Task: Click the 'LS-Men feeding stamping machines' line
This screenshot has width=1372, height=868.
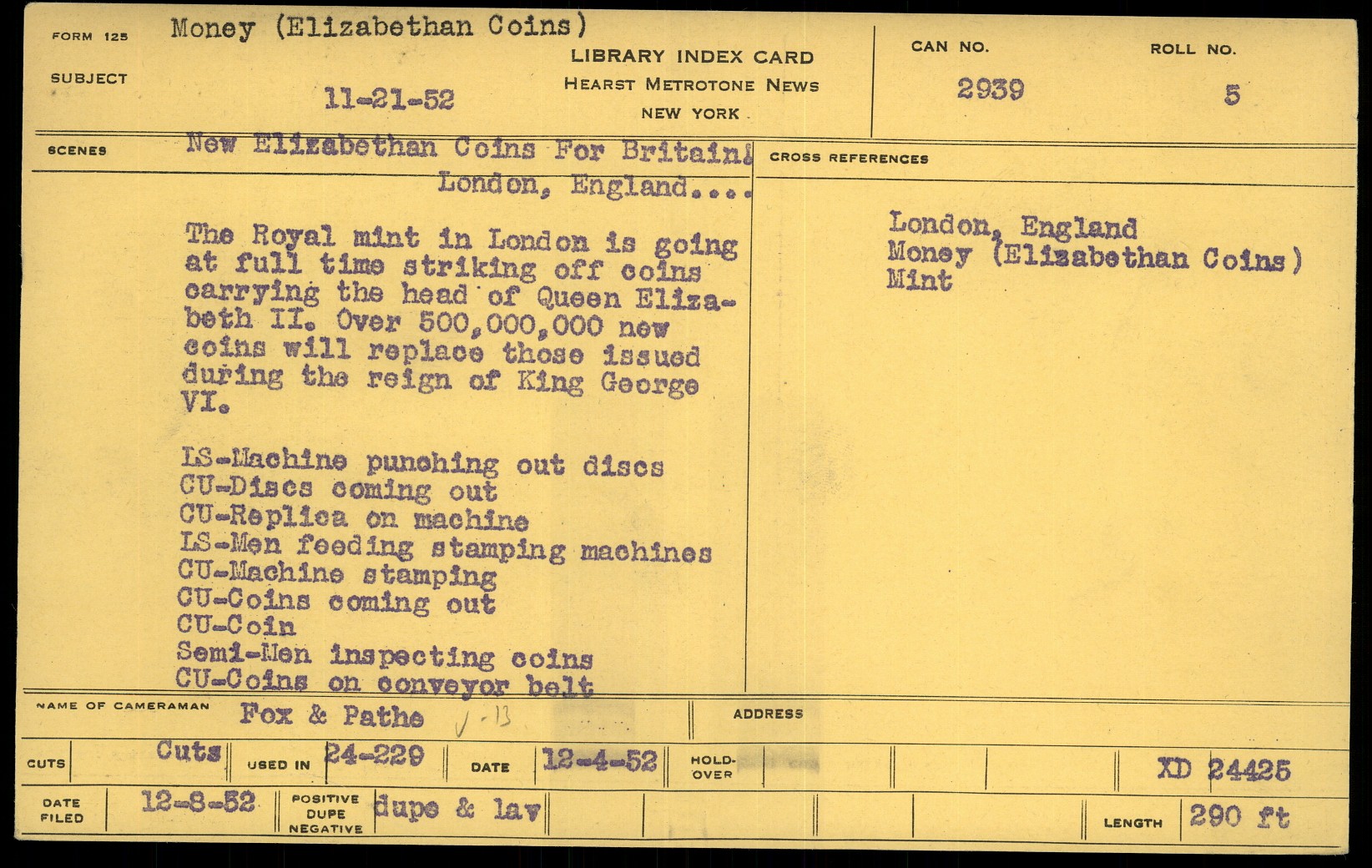Action: pyautogui.click(x=446, y=548)
